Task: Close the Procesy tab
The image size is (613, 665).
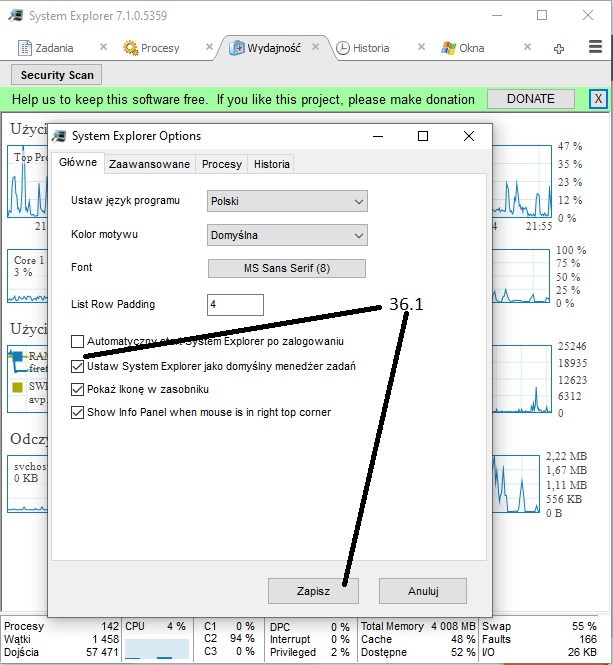Action: click(x=209, y=47)
